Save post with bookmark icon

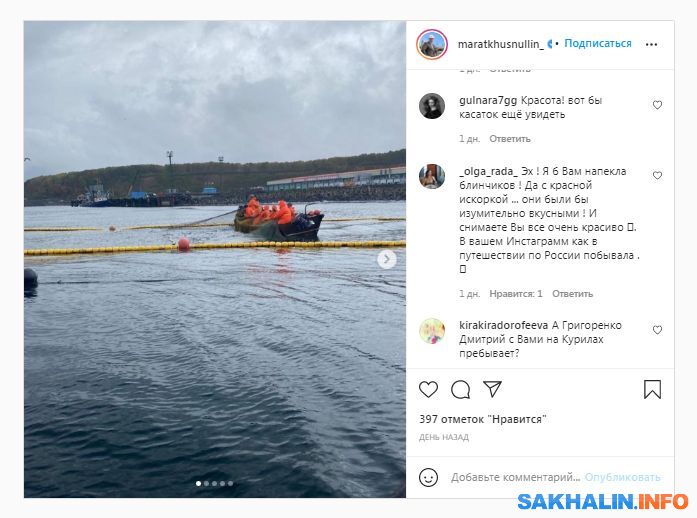(652, 390)
